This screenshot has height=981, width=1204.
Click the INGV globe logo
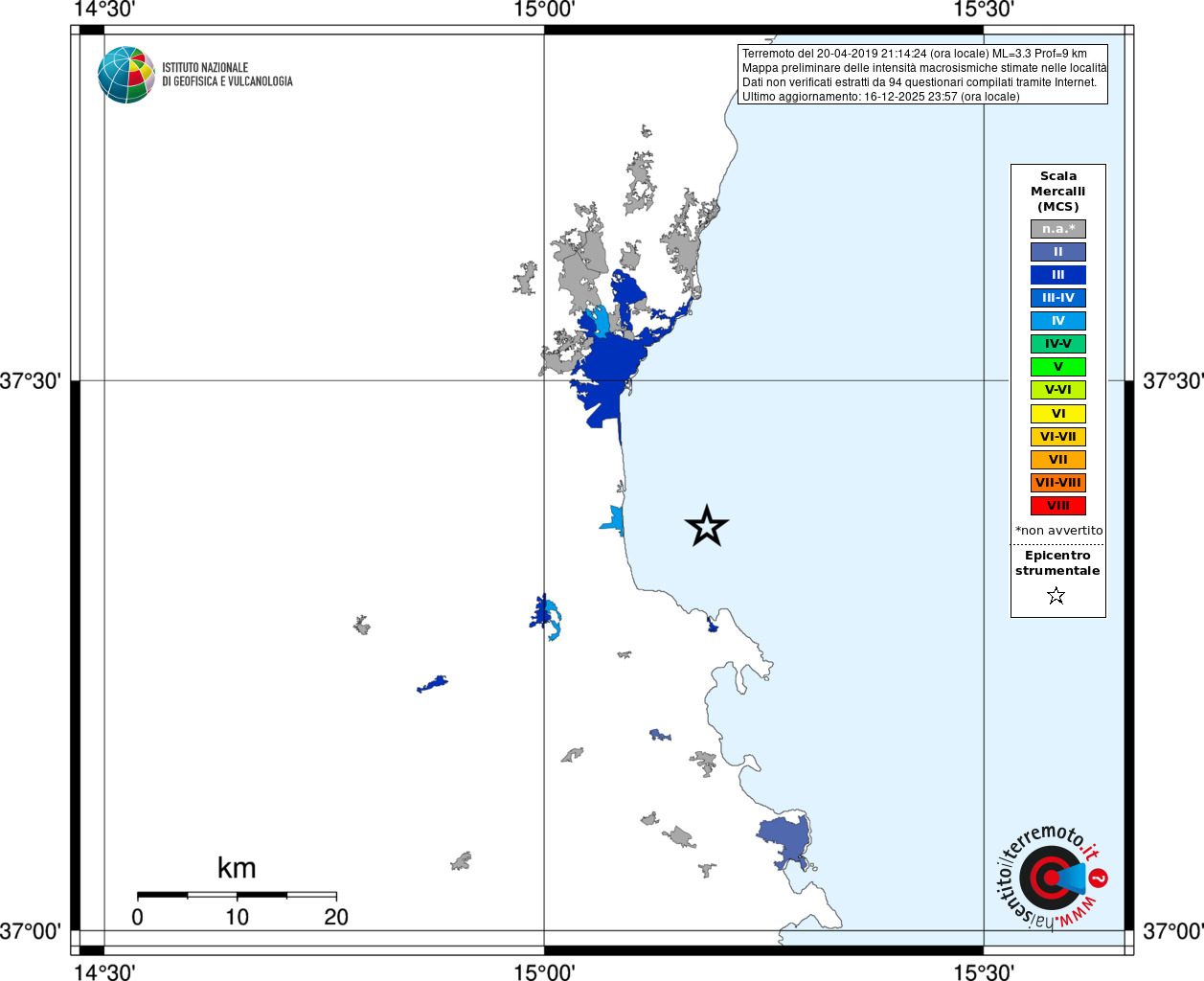[125, 75]
